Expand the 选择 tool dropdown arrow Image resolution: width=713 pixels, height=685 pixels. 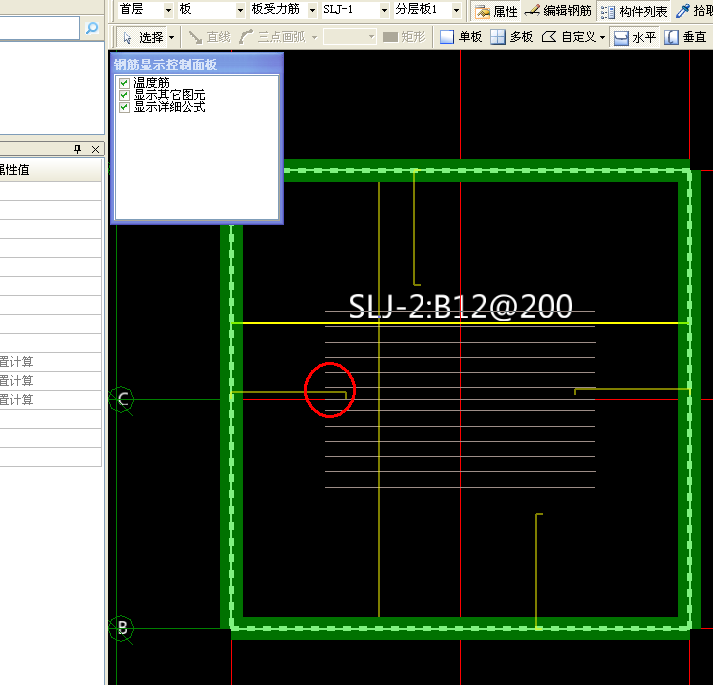171,37
